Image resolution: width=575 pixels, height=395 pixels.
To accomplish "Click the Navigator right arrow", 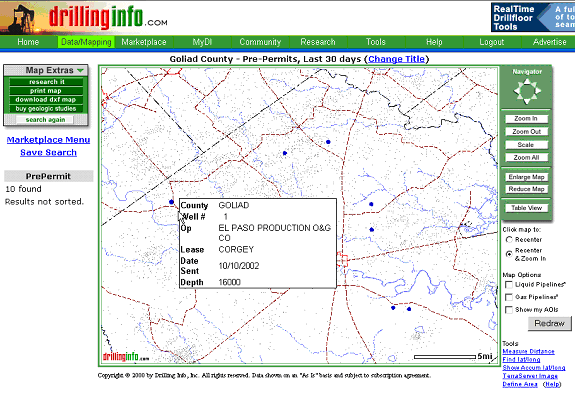I will coord(538,91).
